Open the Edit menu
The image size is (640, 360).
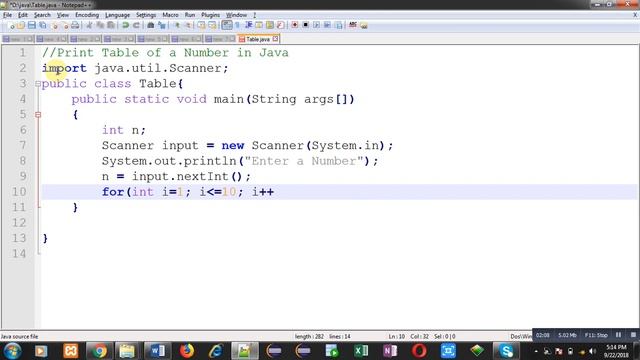[23, 15]
